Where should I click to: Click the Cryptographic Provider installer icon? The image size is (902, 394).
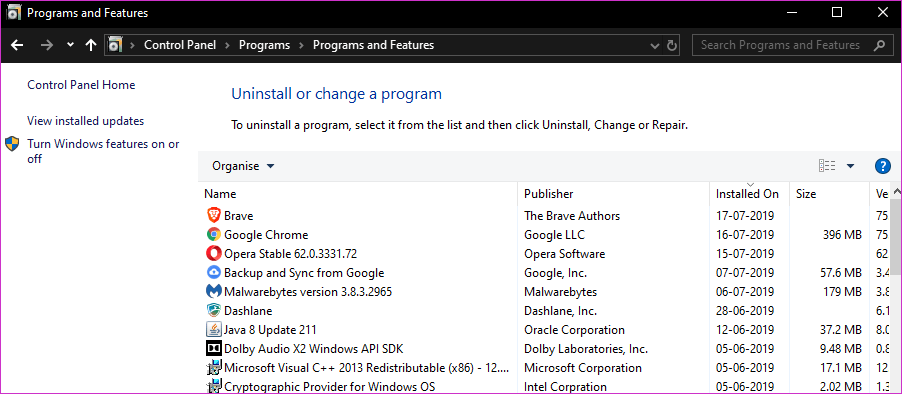coord(213,386)
